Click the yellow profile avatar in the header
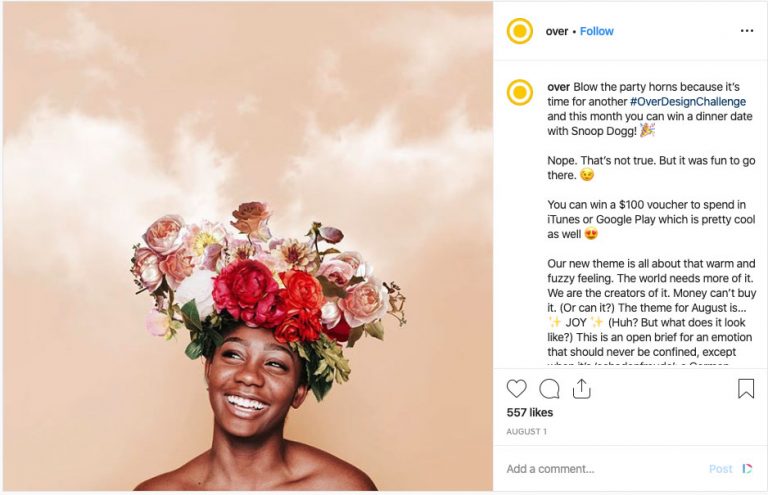This screenshot has height=495, width=768. tap(520, 31)
